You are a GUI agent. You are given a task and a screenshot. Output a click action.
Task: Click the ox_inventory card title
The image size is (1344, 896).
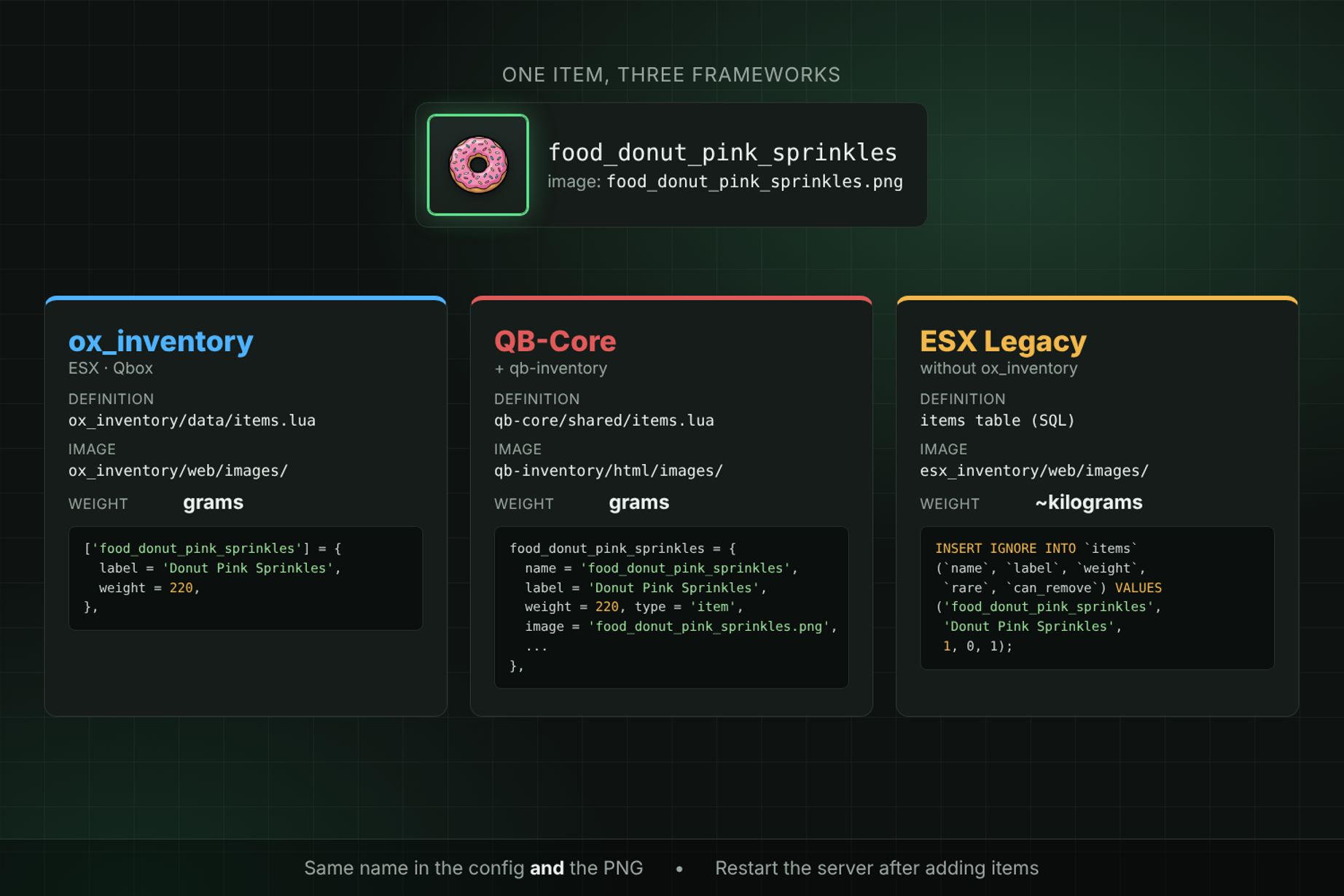point(161,341)
